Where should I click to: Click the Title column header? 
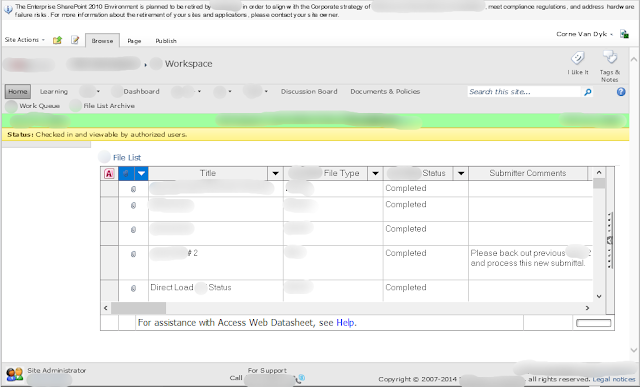pyautogui.click(x=208, y=173)
